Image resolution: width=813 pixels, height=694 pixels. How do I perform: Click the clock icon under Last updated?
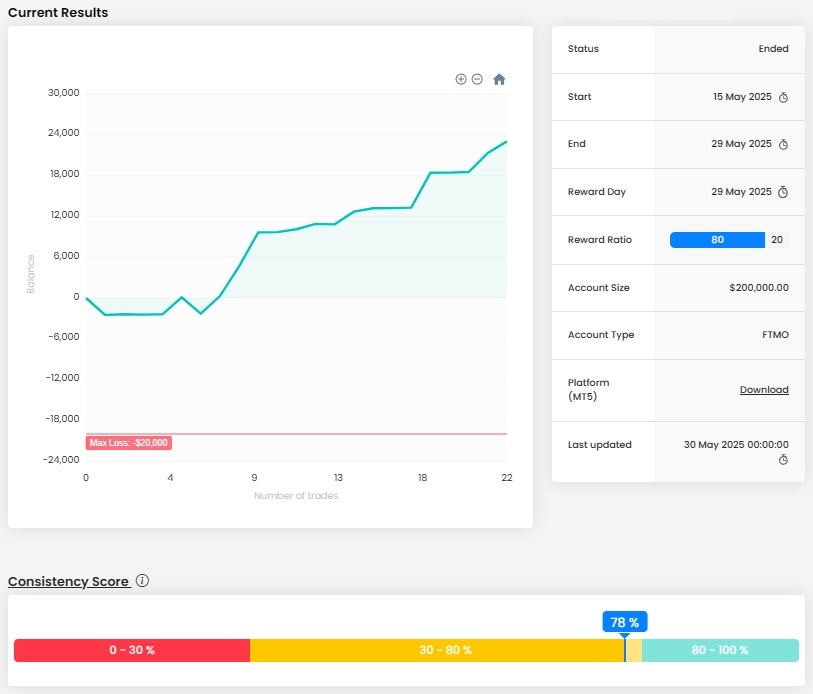tap(784, 460)
